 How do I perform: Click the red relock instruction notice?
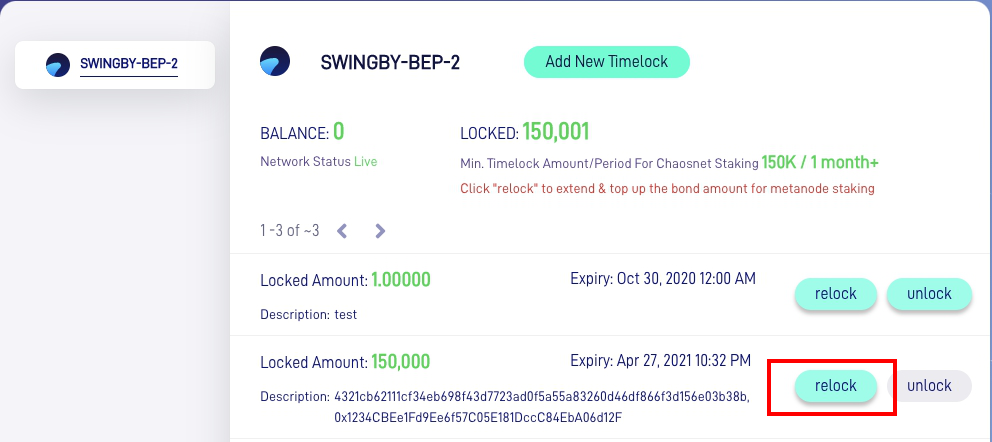(x=667, y=188)
